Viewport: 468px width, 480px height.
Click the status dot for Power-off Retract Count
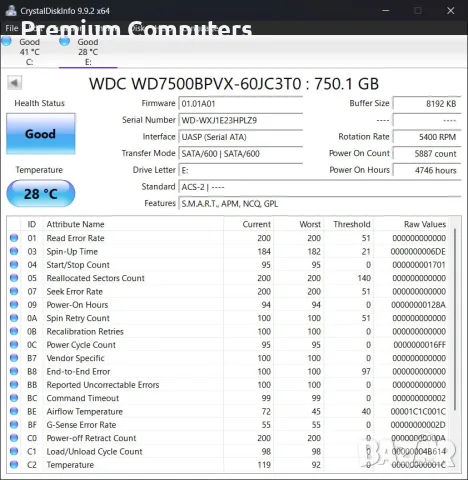14,438
